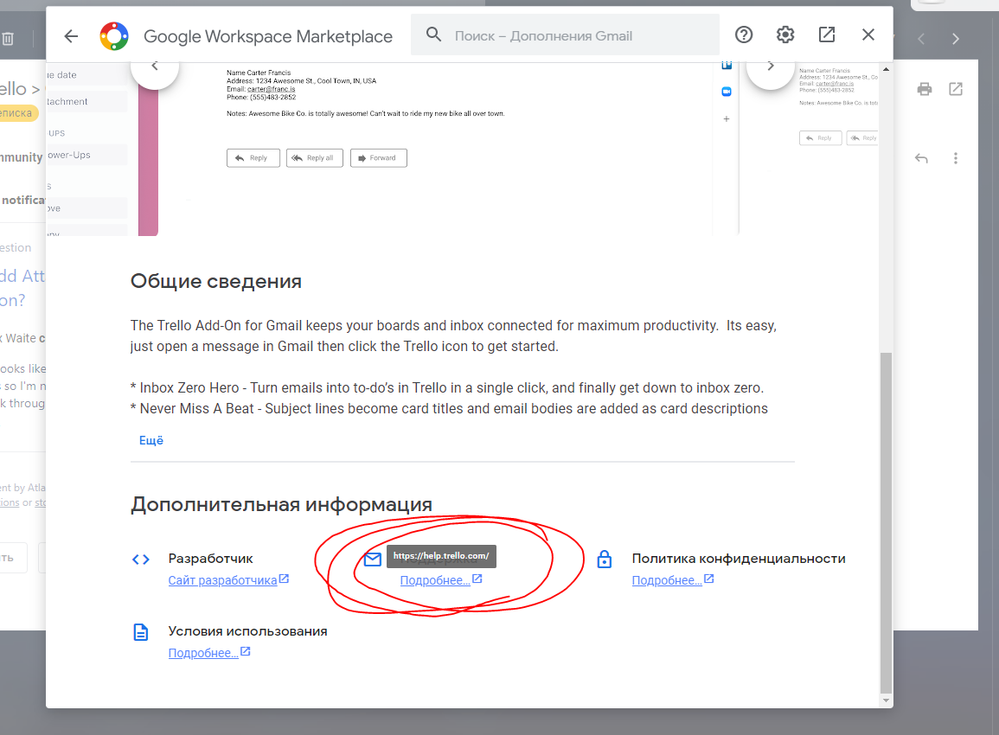This screenshot has height=735, width=999.
Task: Show next screenshot in carousel
Action: click(770, 66)
